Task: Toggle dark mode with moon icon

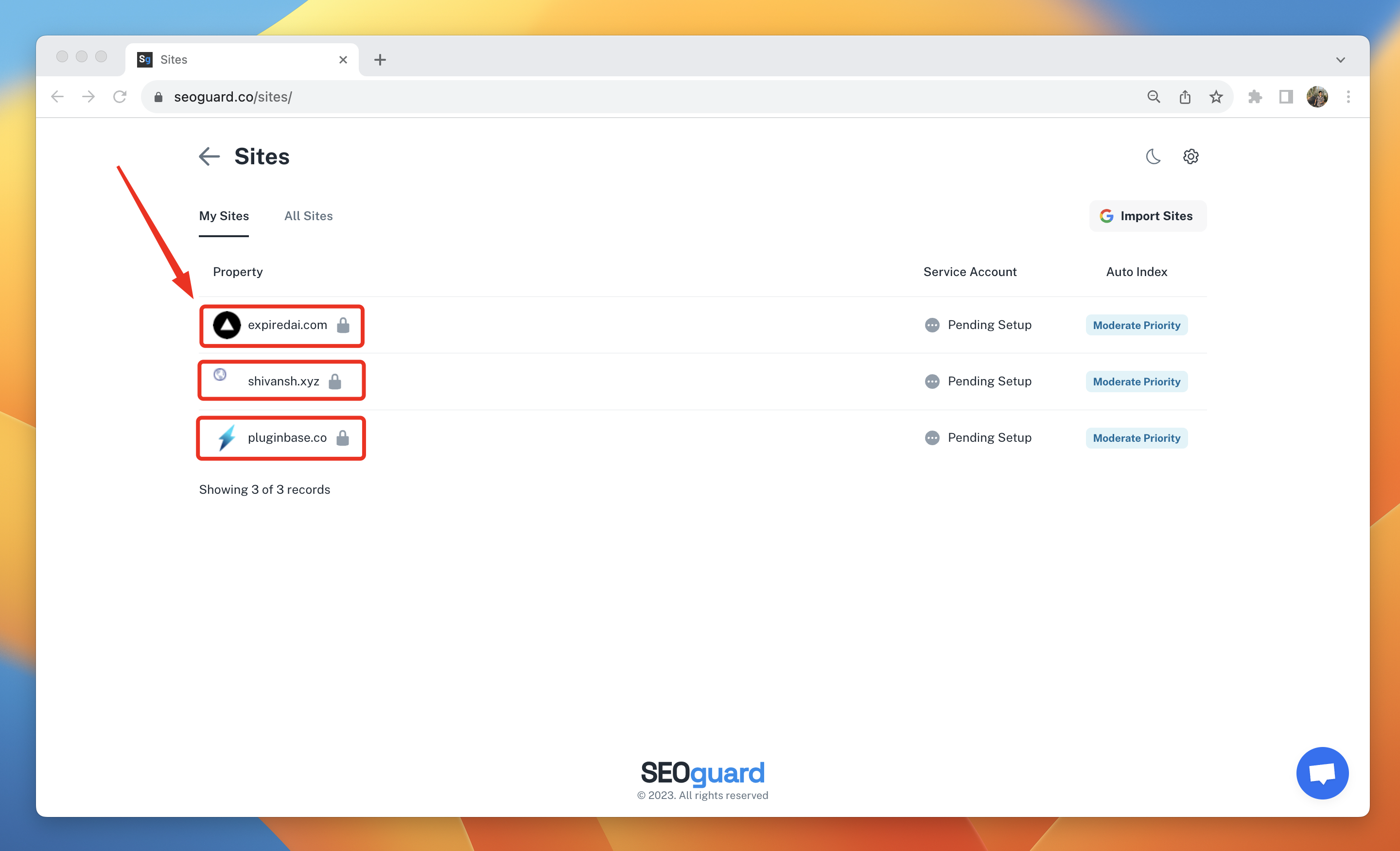Action: click(x=1153, y=156)
